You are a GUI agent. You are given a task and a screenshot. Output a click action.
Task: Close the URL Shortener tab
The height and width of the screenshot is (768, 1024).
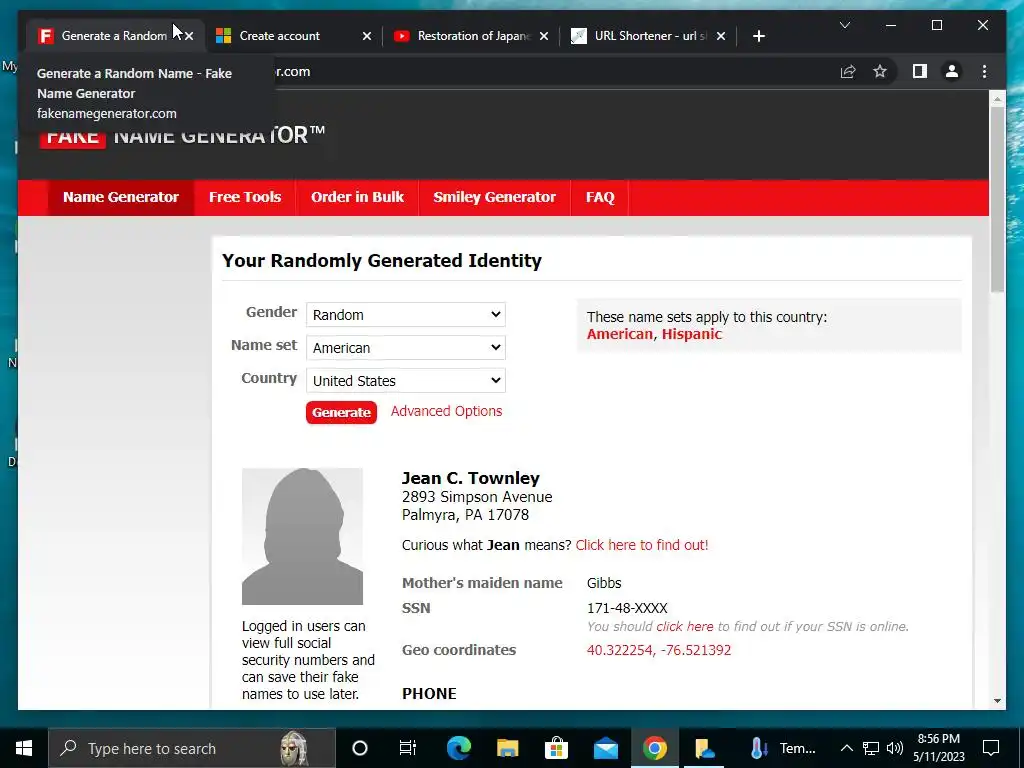coord(721,36)
